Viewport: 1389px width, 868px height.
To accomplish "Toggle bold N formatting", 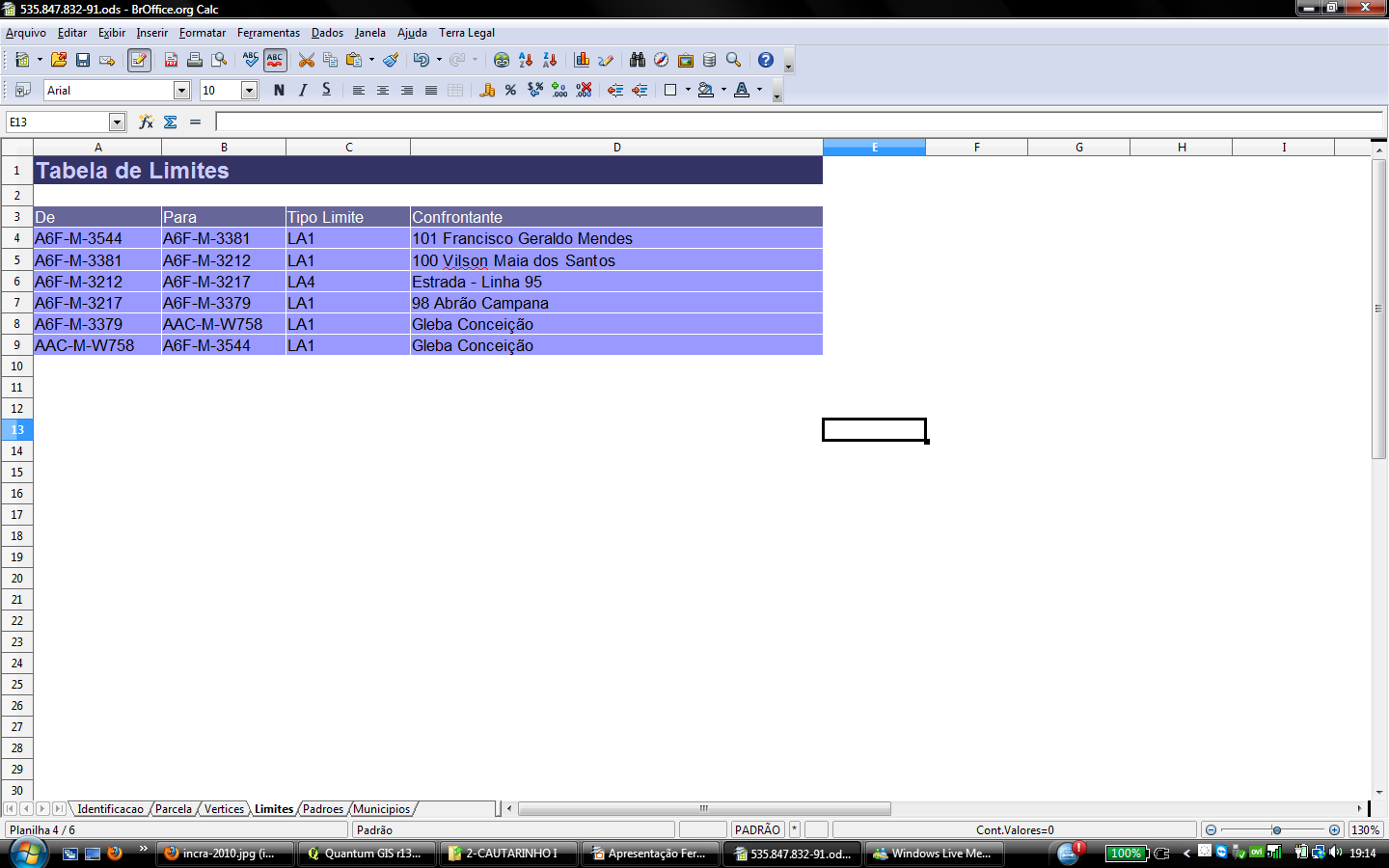I will coord(279,90).
